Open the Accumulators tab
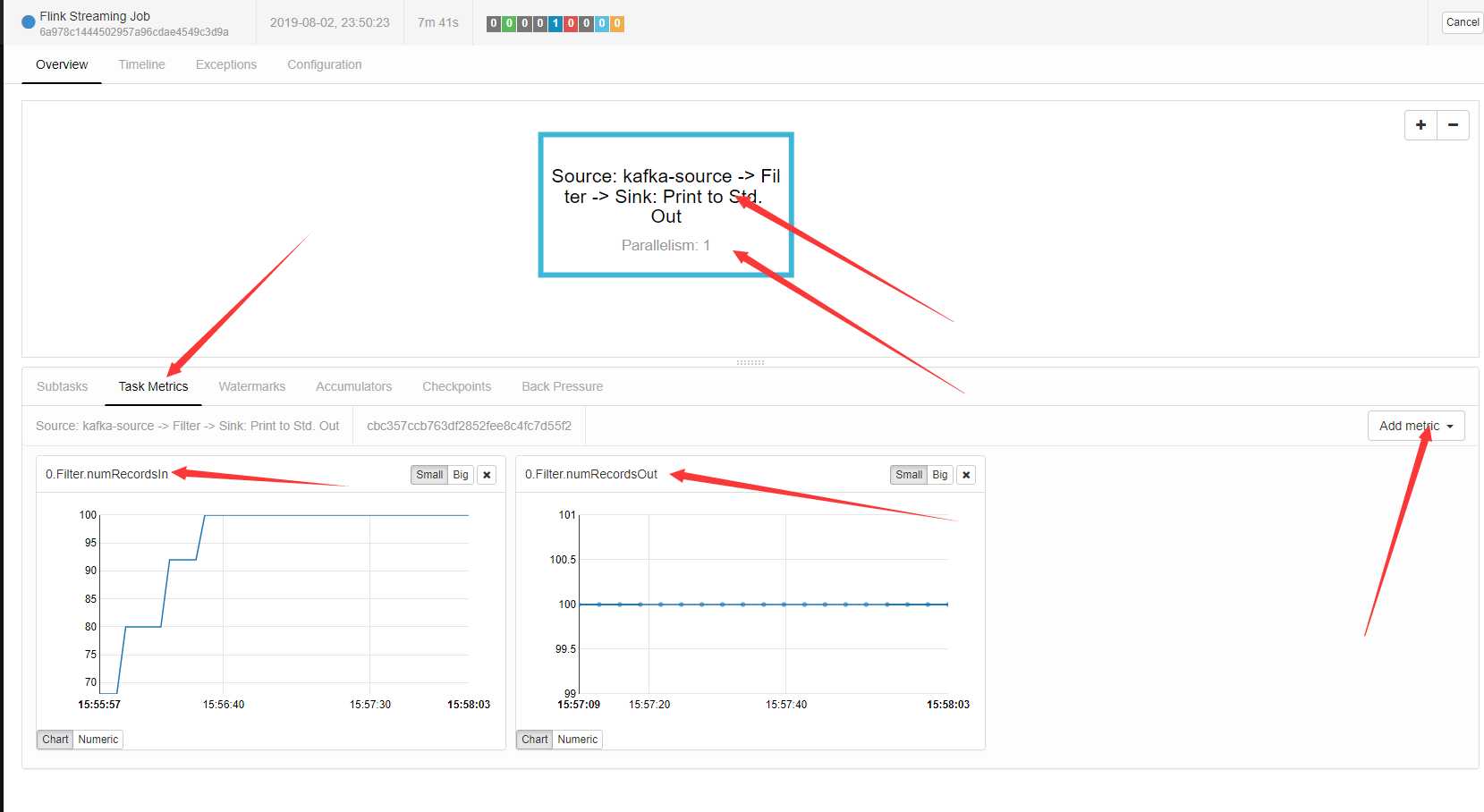Image resolution: width=1484 pixels, height=812 pixels. point(354,386)
